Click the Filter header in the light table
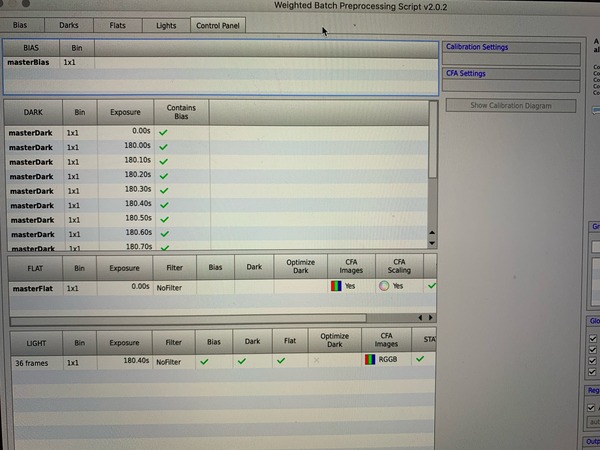The height and width of the screenshot is (450, 600). click(x=174, y=342)
